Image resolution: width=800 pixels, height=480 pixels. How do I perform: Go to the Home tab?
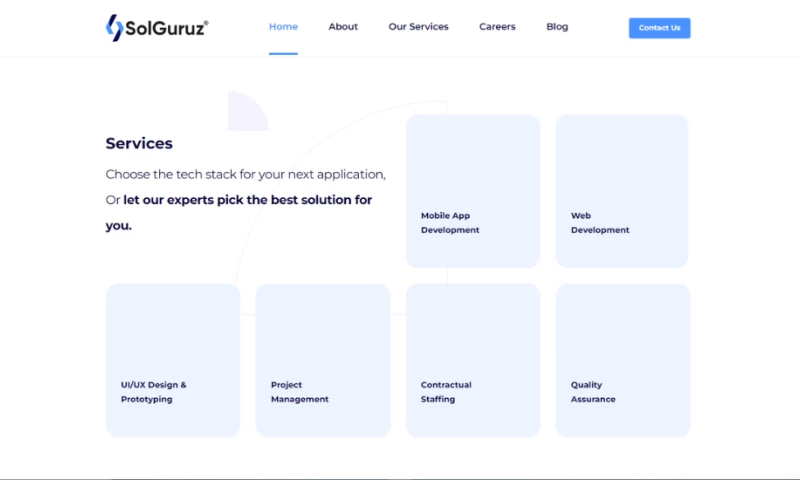(x=283, y=27)
